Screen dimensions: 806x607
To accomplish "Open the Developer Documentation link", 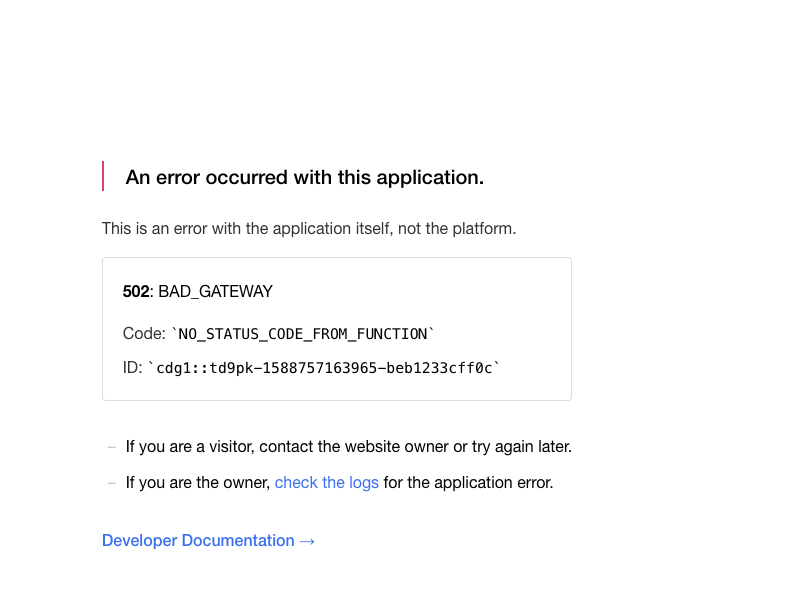I will [x=198, y=541].
